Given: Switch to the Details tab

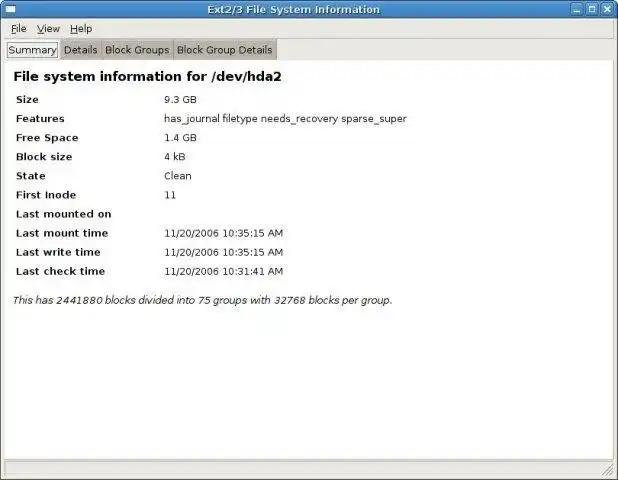Looking at the screenshot, I should (81, 50).
